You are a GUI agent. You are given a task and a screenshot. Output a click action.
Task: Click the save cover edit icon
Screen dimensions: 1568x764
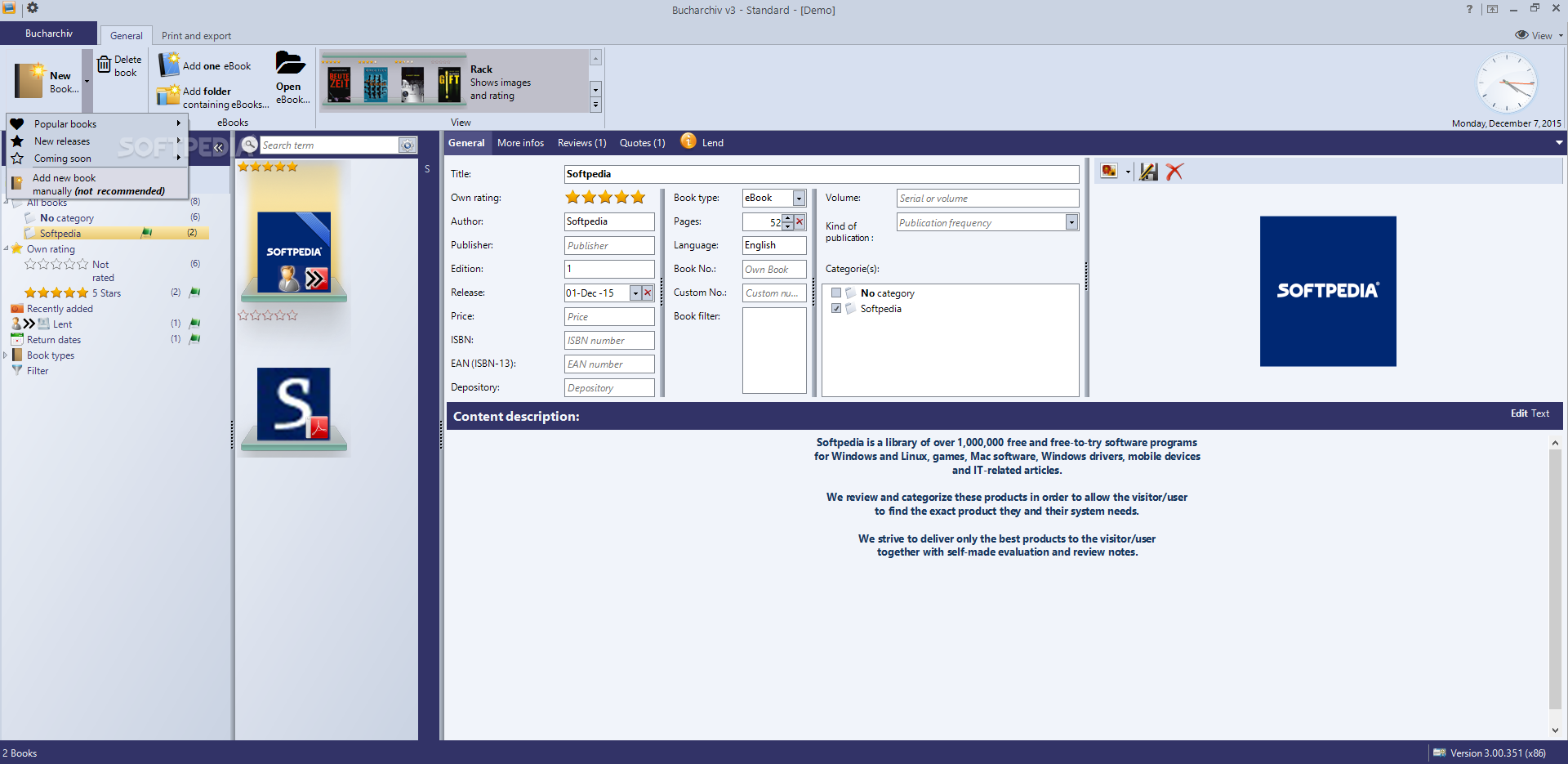pyautogui.click(x=1148, y=172)
